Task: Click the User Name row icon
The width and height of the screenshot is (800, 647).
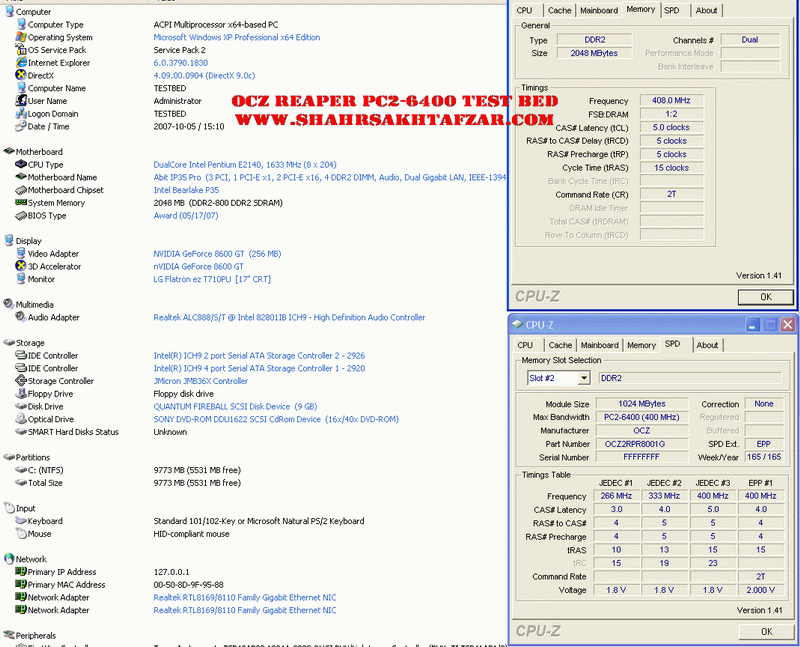Action: (21, 101)
